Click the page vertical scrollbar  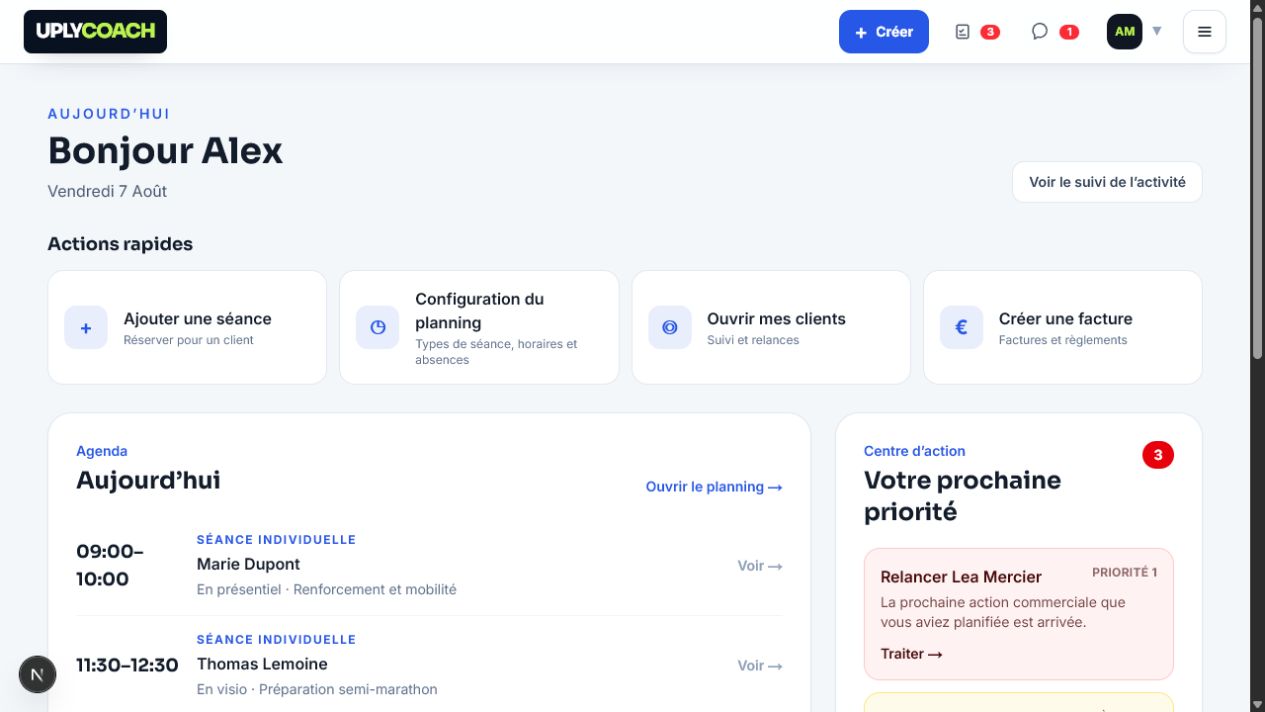tap(1257, 189)
